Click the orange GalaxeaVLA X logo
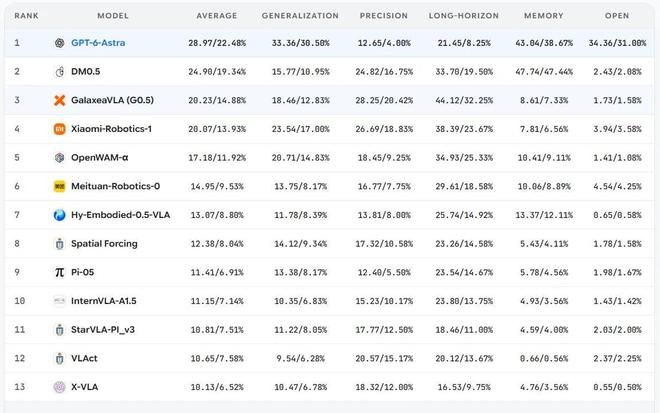Screen dimensions: 660x413 (x=59, y=100)
